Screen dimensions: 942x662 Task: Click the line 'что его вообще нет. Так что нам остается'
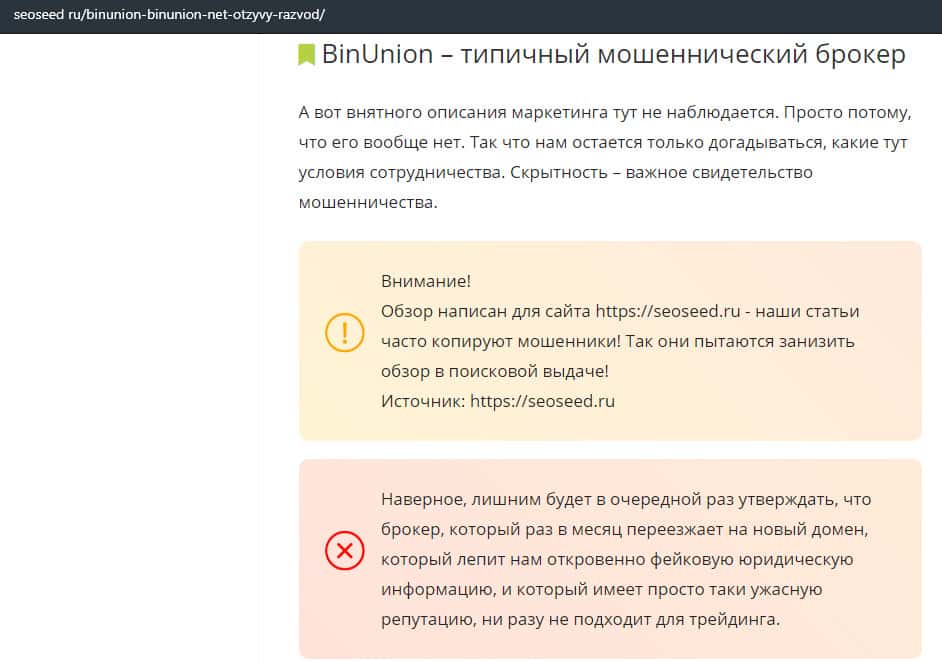click(603, 142)
